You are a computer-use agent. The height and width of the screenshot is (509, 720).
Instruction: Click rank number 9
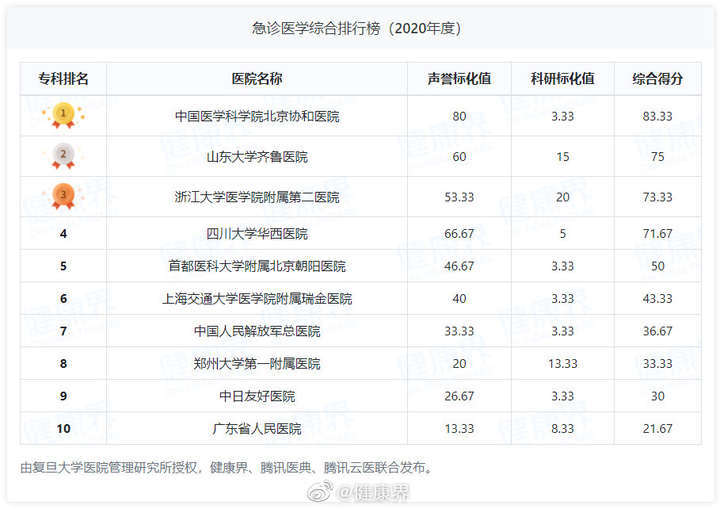(x=63, y=396)
